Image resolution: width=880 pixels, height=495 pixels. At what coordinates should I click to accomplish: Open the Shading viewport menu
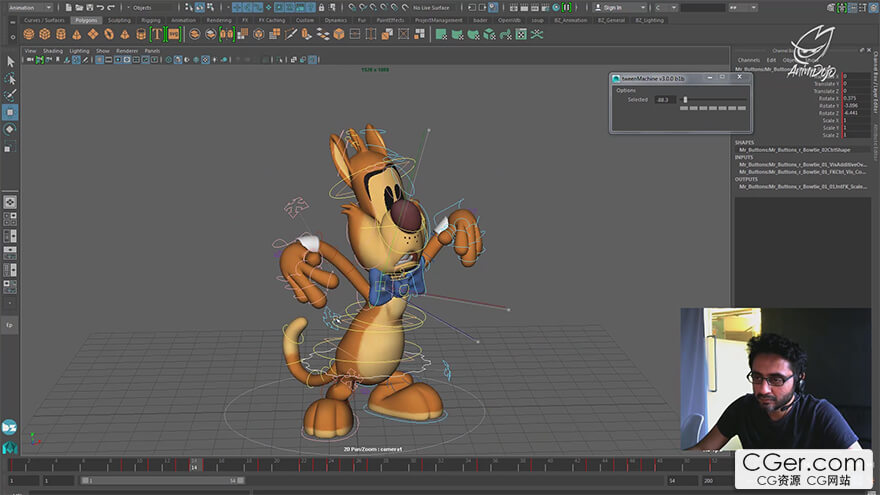[52, 50]
